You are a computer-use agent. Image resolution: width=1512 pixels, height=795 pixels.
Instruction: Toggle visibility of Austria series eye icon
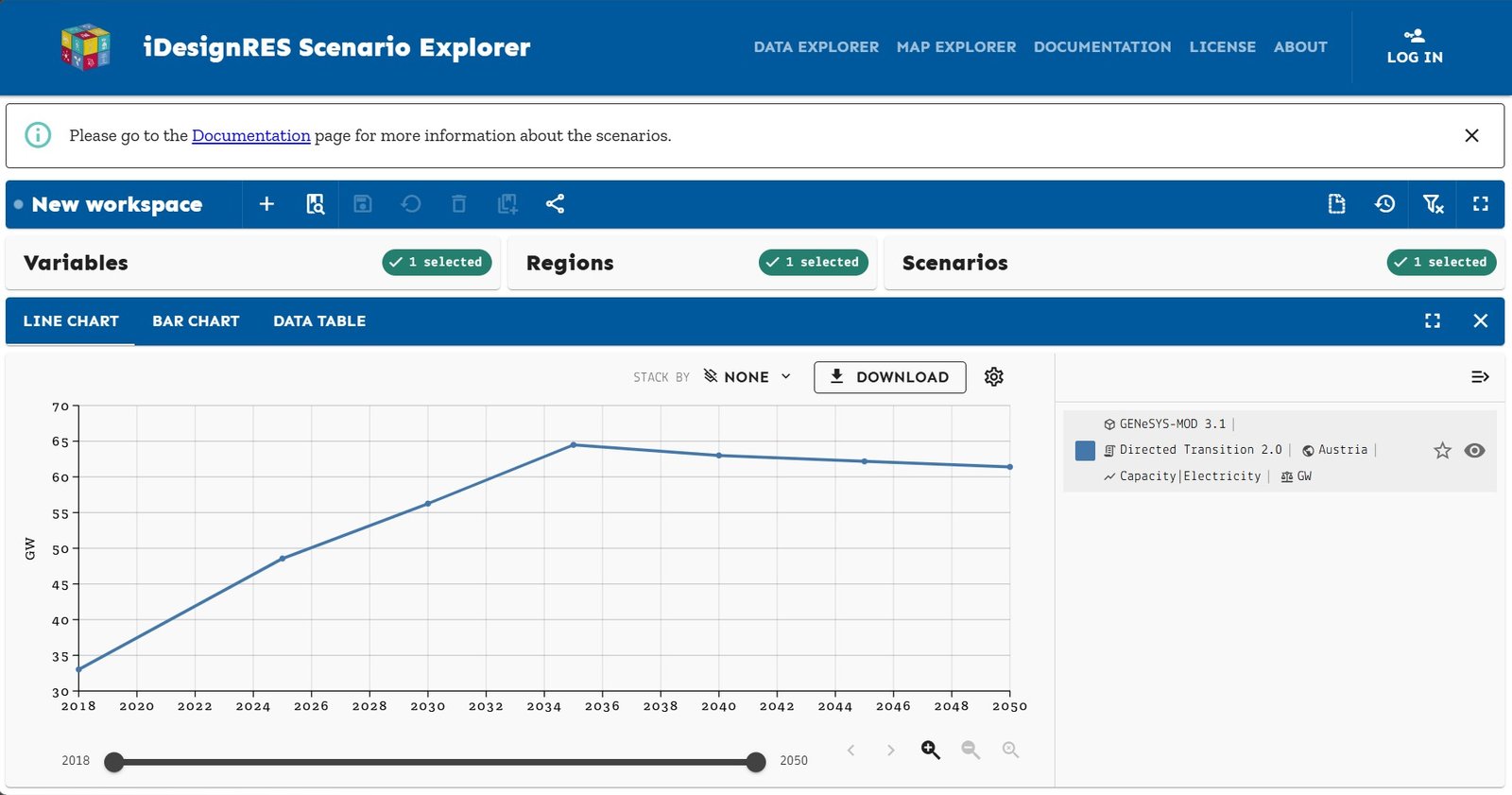(1474, 451)
